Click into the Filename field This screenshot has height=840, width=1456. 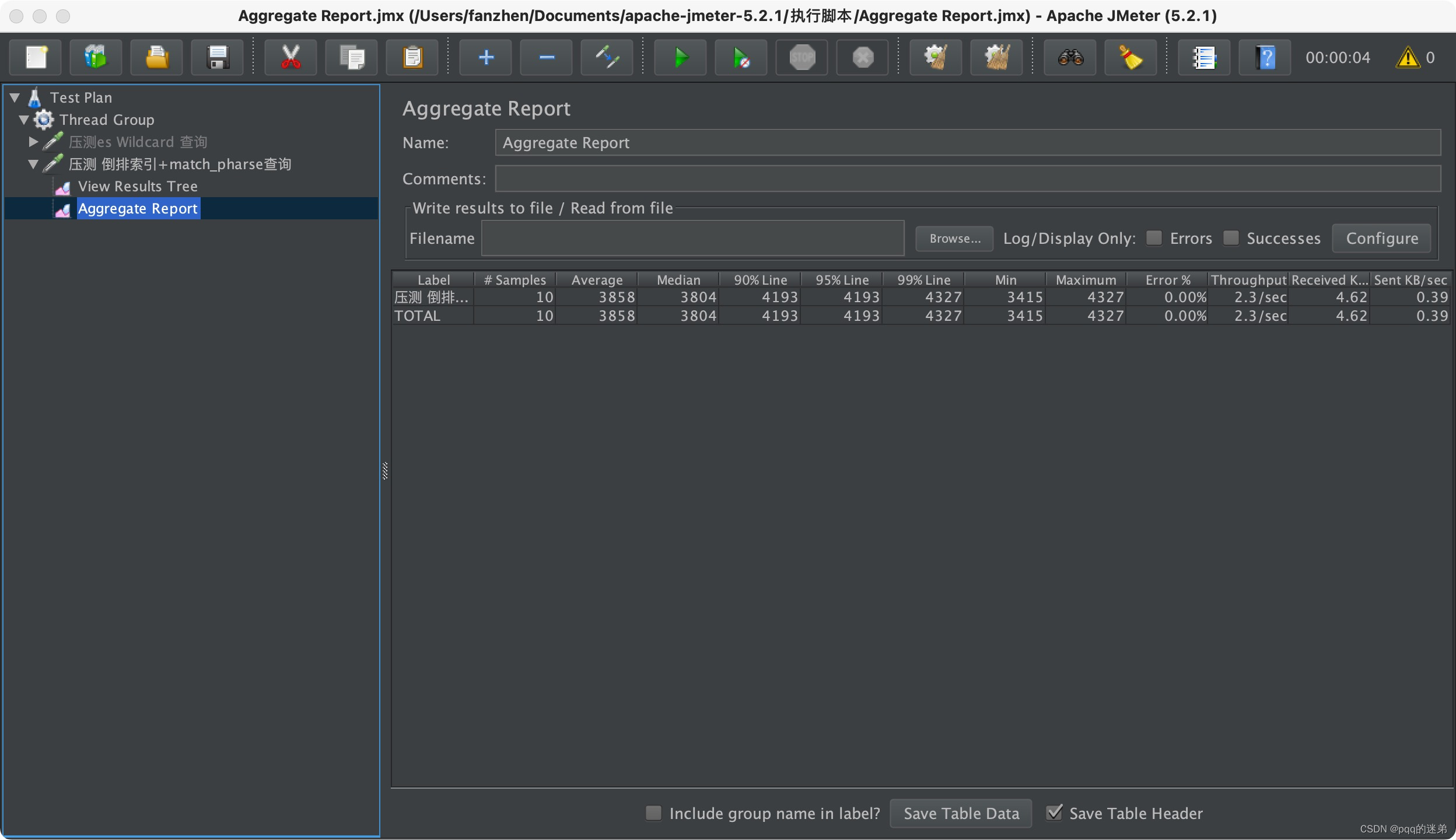[692, 238]
